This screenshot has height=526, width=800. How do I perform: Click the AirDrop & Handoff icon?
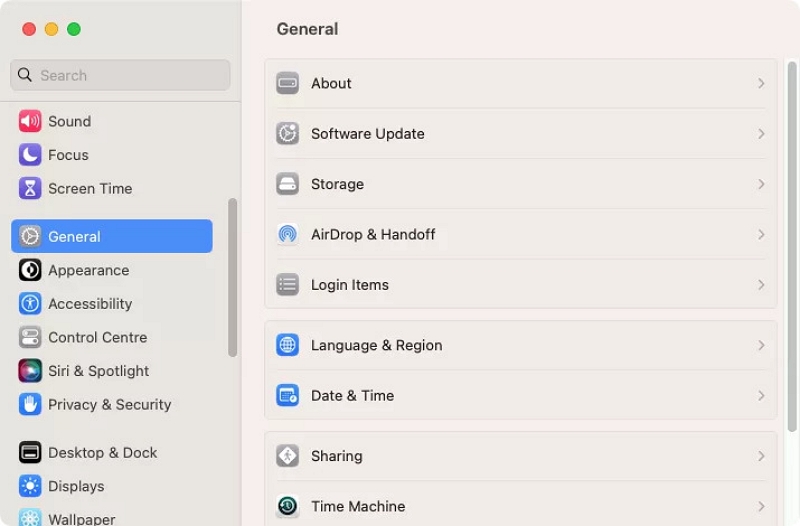tap(288, 234)
